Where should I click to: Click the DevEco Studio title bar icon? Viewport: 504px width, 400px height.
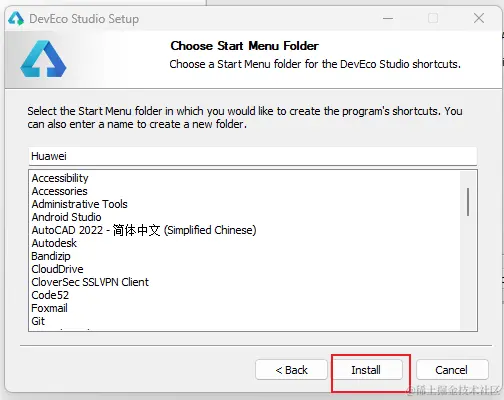click(16, 19)
